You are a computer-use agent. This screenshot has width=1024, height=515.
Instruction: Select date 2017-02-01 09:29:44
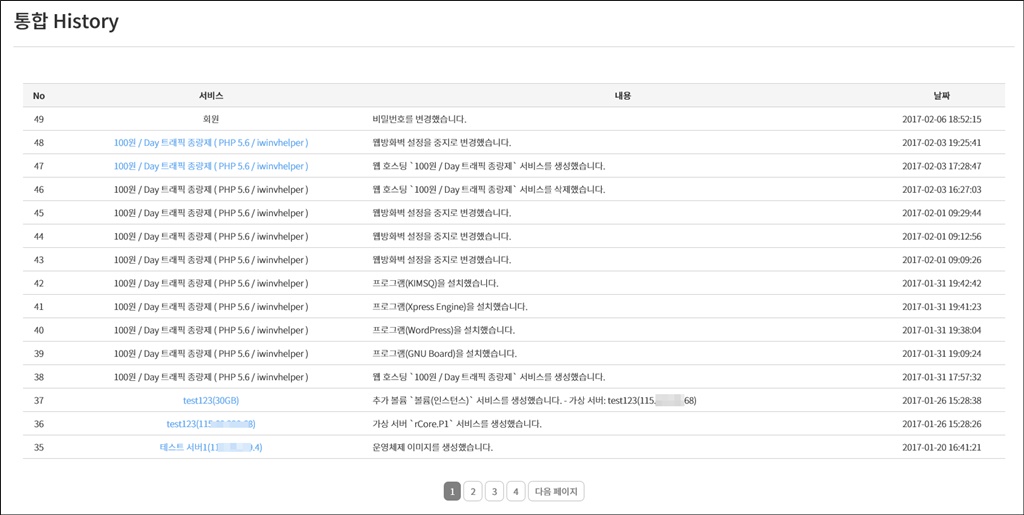pyautogui.click(x=942, y=213)
